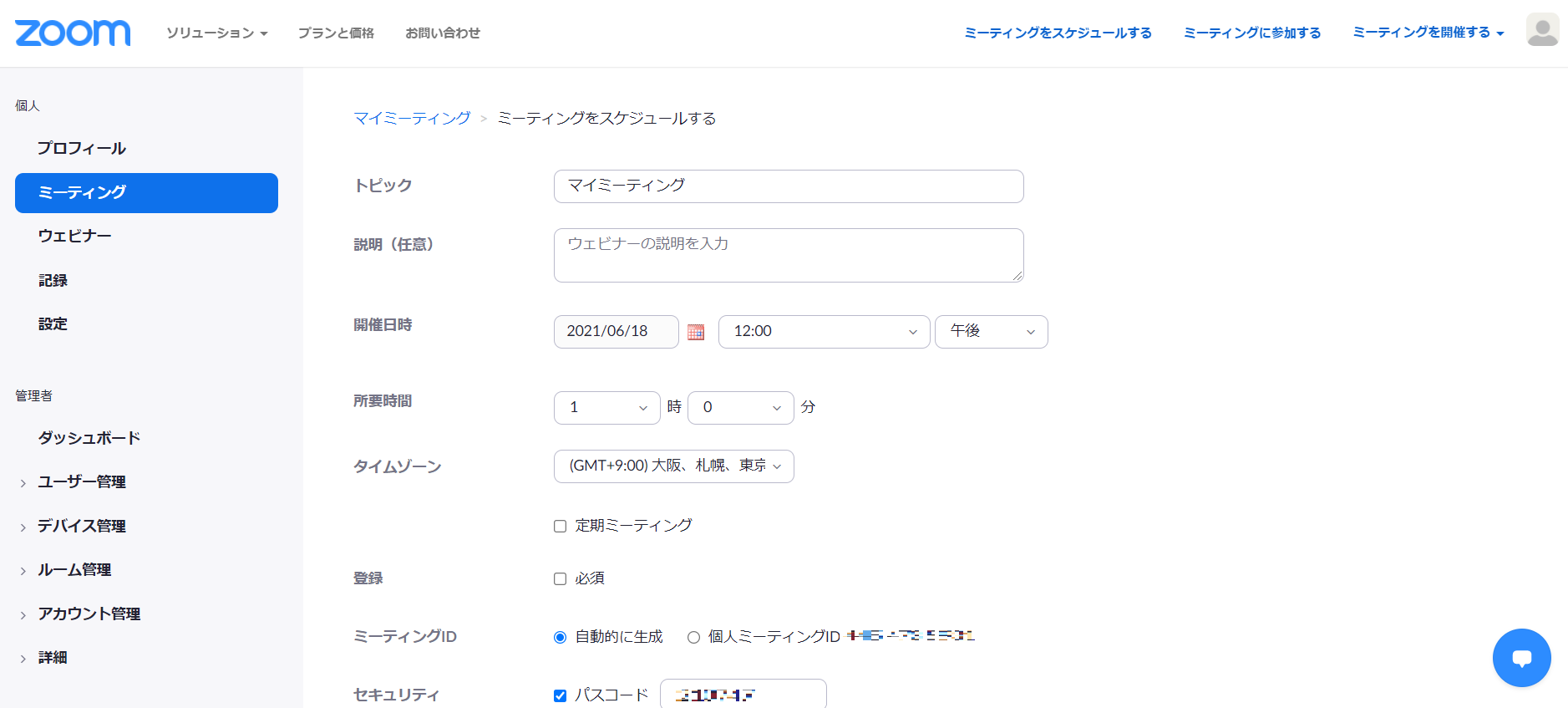Screen dimensions: 1568x708
Task: Uncheck the パスコード checkbox
Action: point(560,695)
